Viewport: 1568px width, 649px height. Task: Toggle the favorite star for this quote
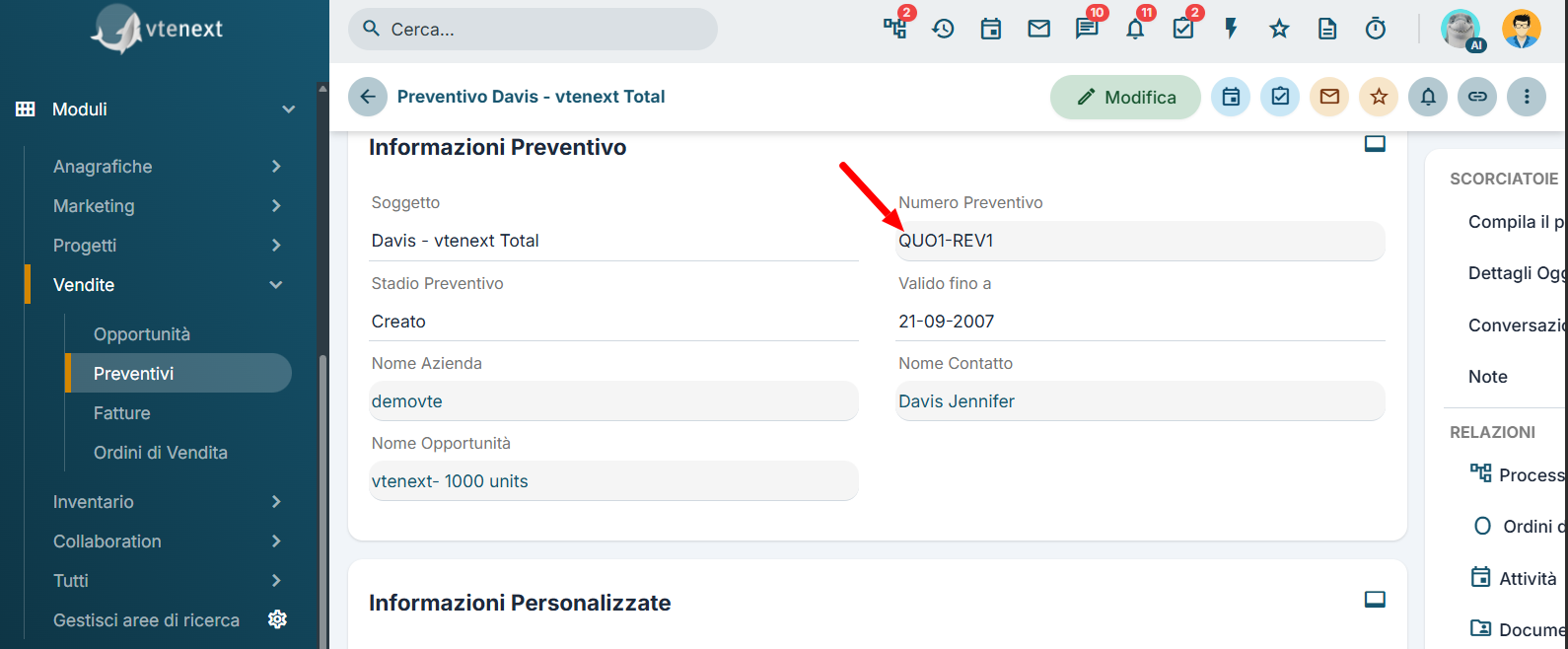[x=1379, y=97]
